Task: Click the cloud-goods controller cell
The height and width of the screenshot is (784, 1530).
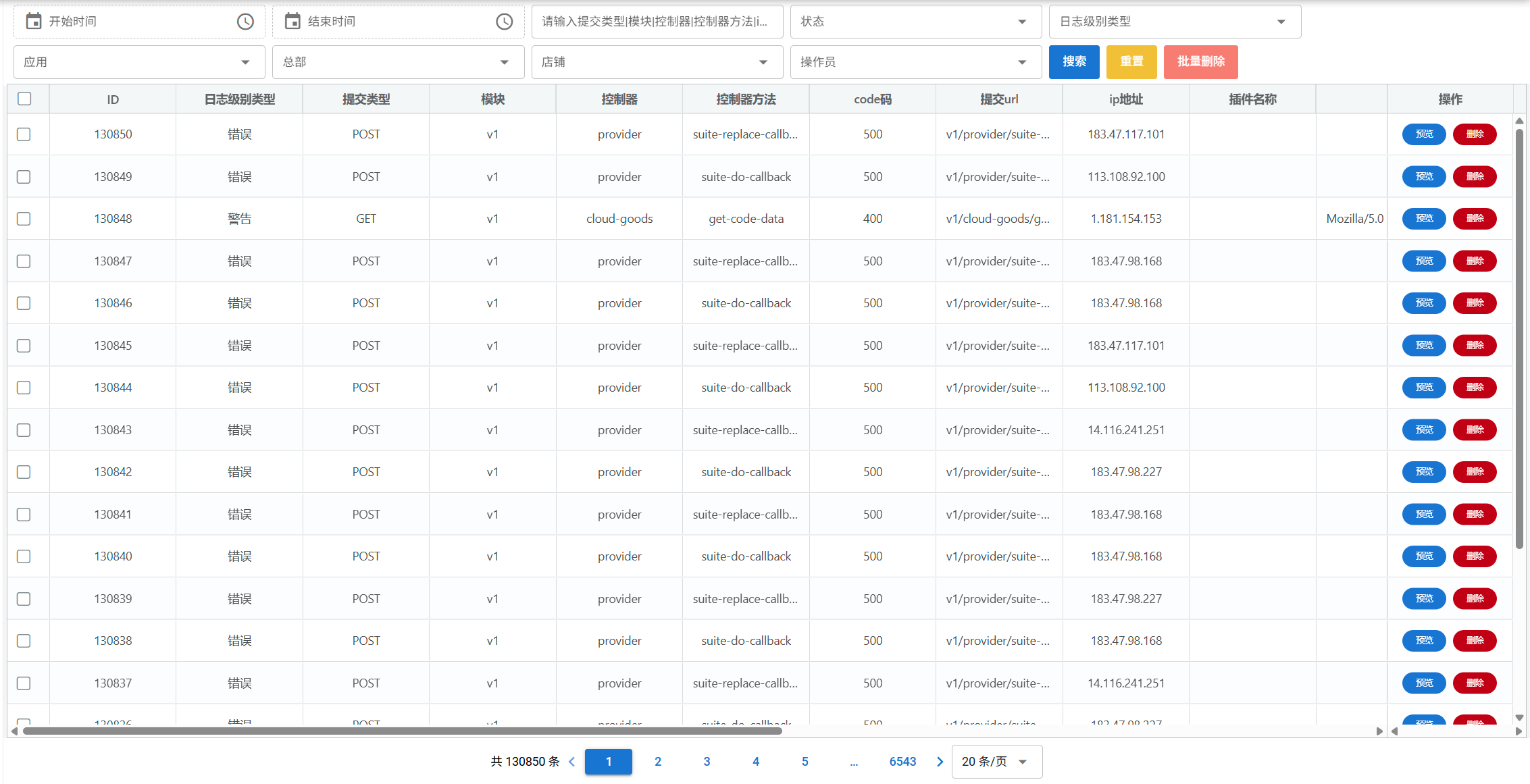Action: (619, 219)
